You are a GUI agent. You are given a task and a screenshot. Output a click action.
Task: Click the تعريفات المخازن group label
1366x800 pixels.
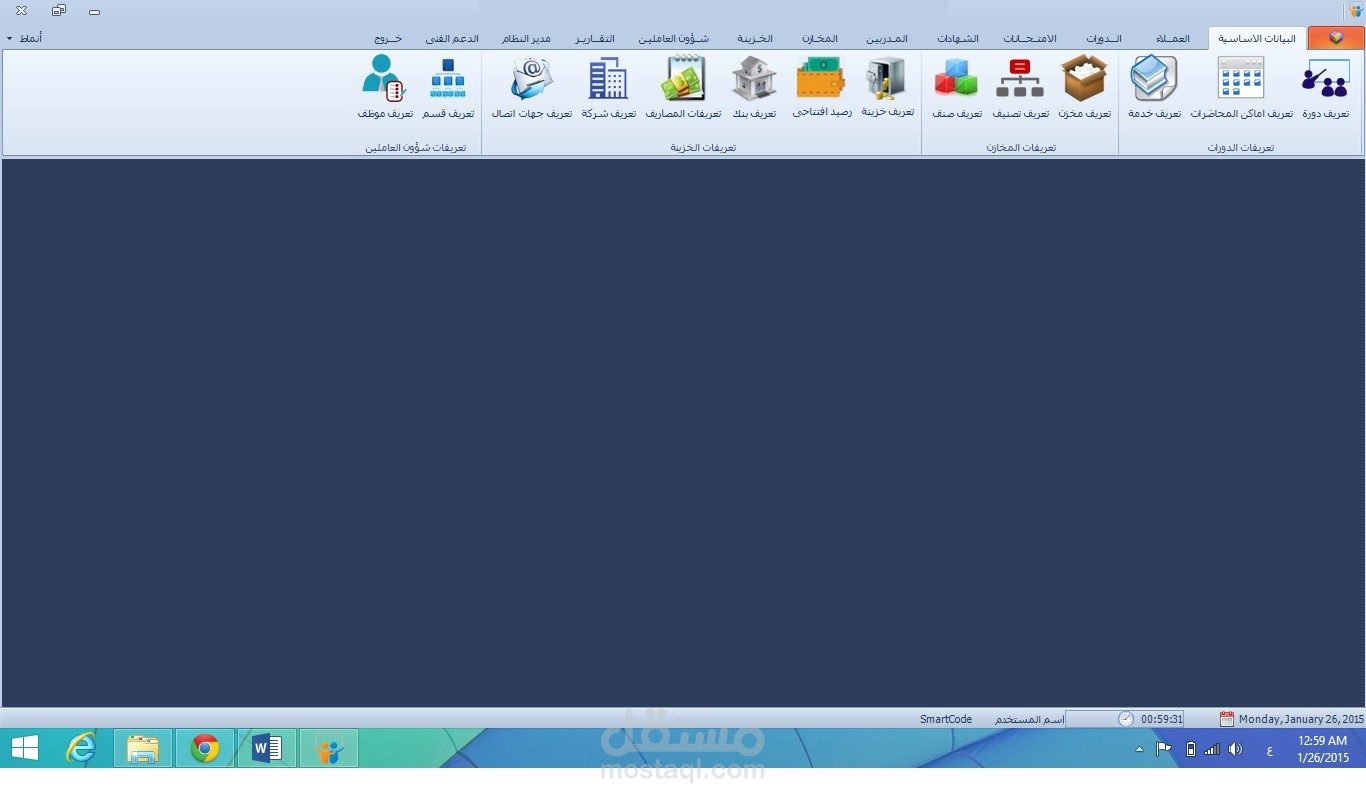(1021, 147)
